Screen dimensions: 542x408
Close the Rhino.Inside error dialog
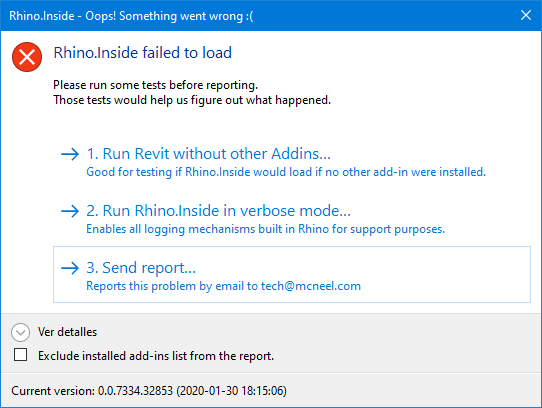point(526,15)
